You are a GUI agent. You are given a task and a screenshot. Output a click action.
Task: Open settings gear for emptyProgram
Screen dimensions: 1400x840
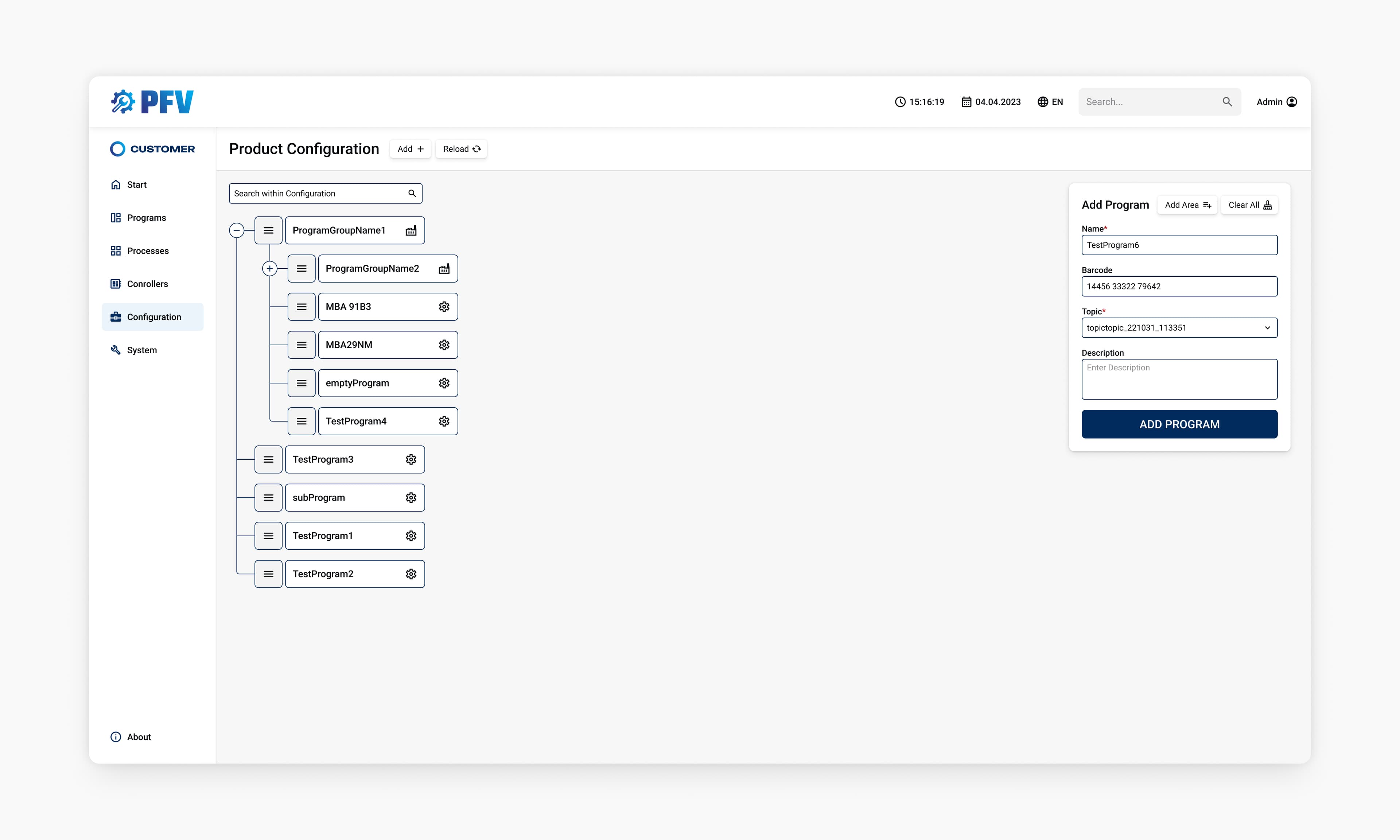pyautogui.click(x=444, y=383)
